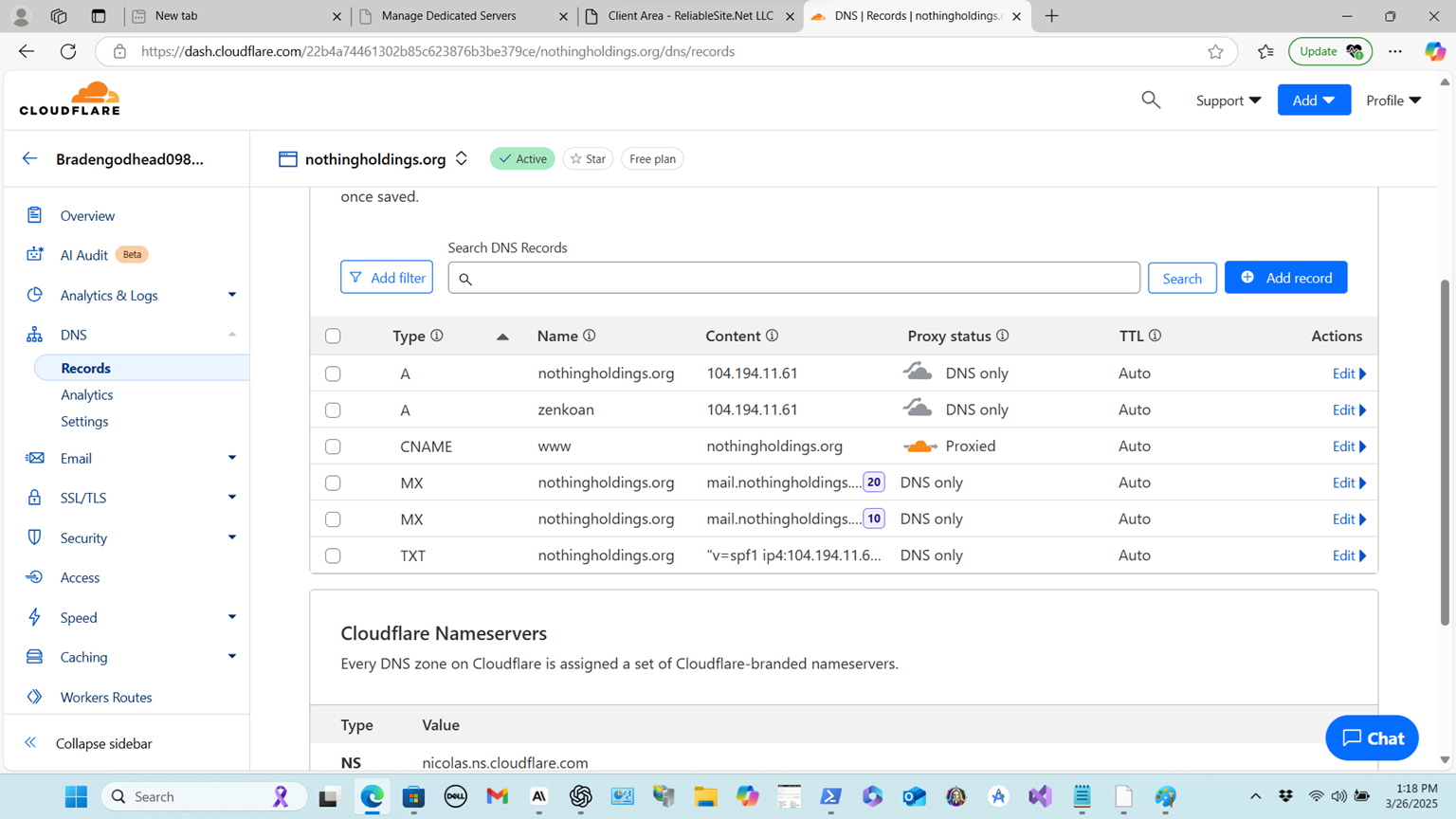Click the Access sidebar icon

tap(34, 577)
